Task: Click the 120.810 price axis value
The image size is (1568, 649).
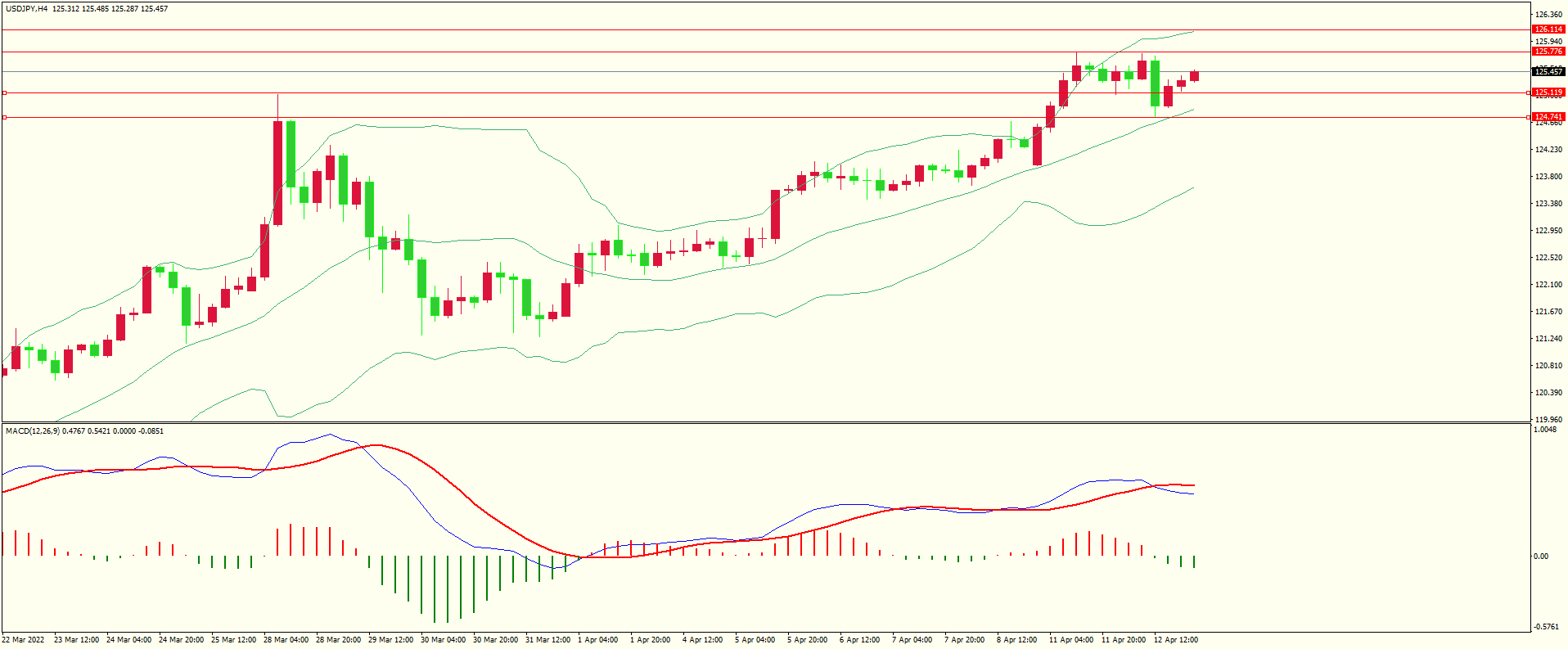Action: 1548,366
